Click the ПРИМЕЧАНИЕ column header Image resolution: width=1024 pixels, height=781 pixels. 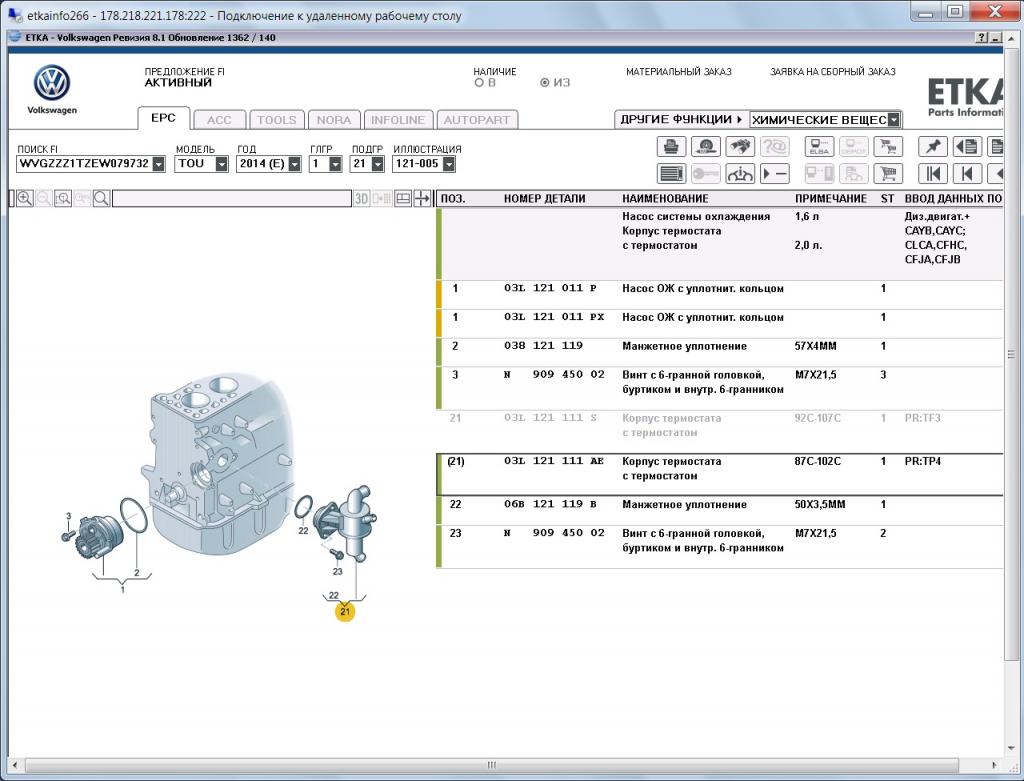(831, 199)
